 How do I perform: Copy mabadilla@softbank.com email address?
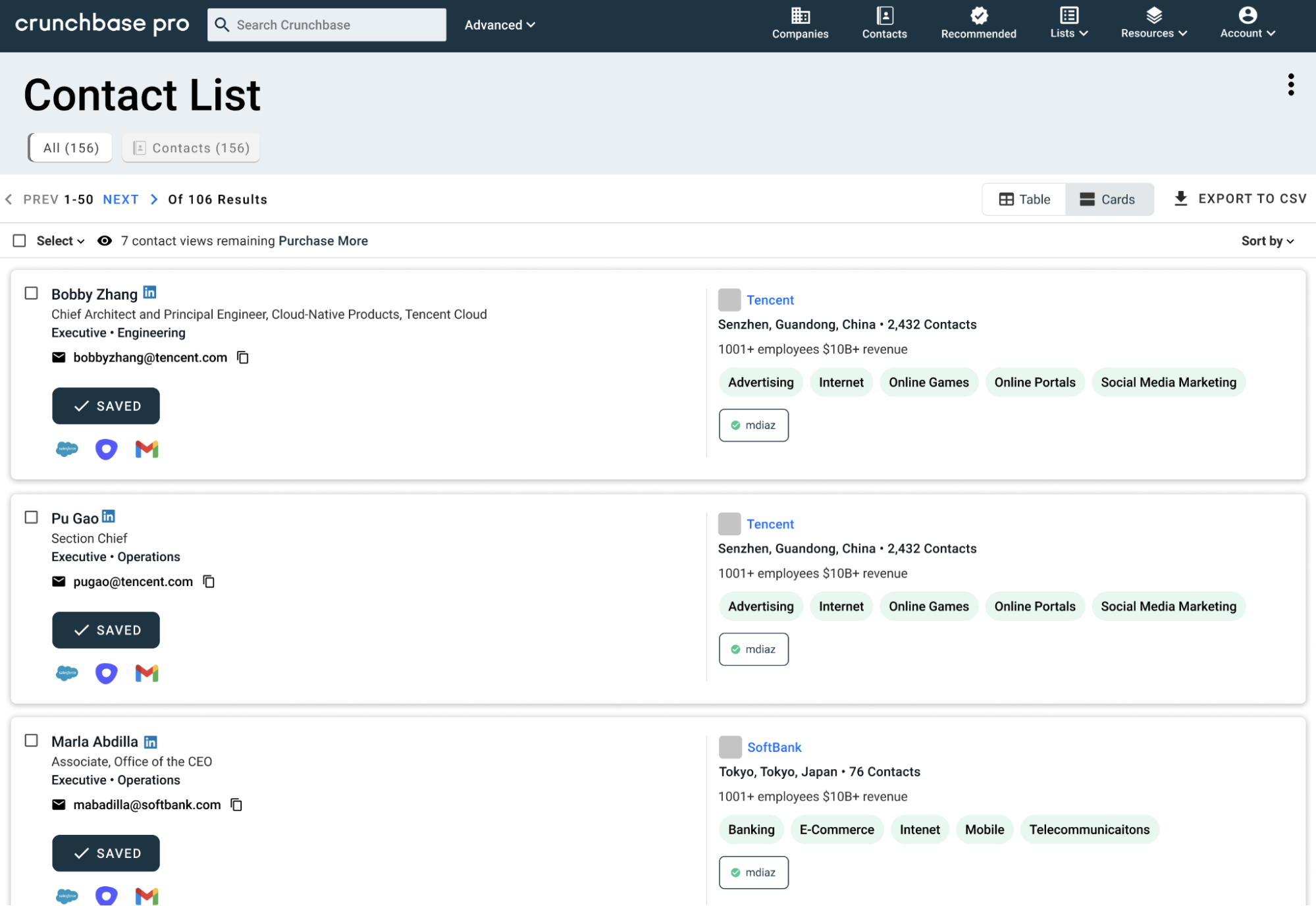click(x=236, y=805)
